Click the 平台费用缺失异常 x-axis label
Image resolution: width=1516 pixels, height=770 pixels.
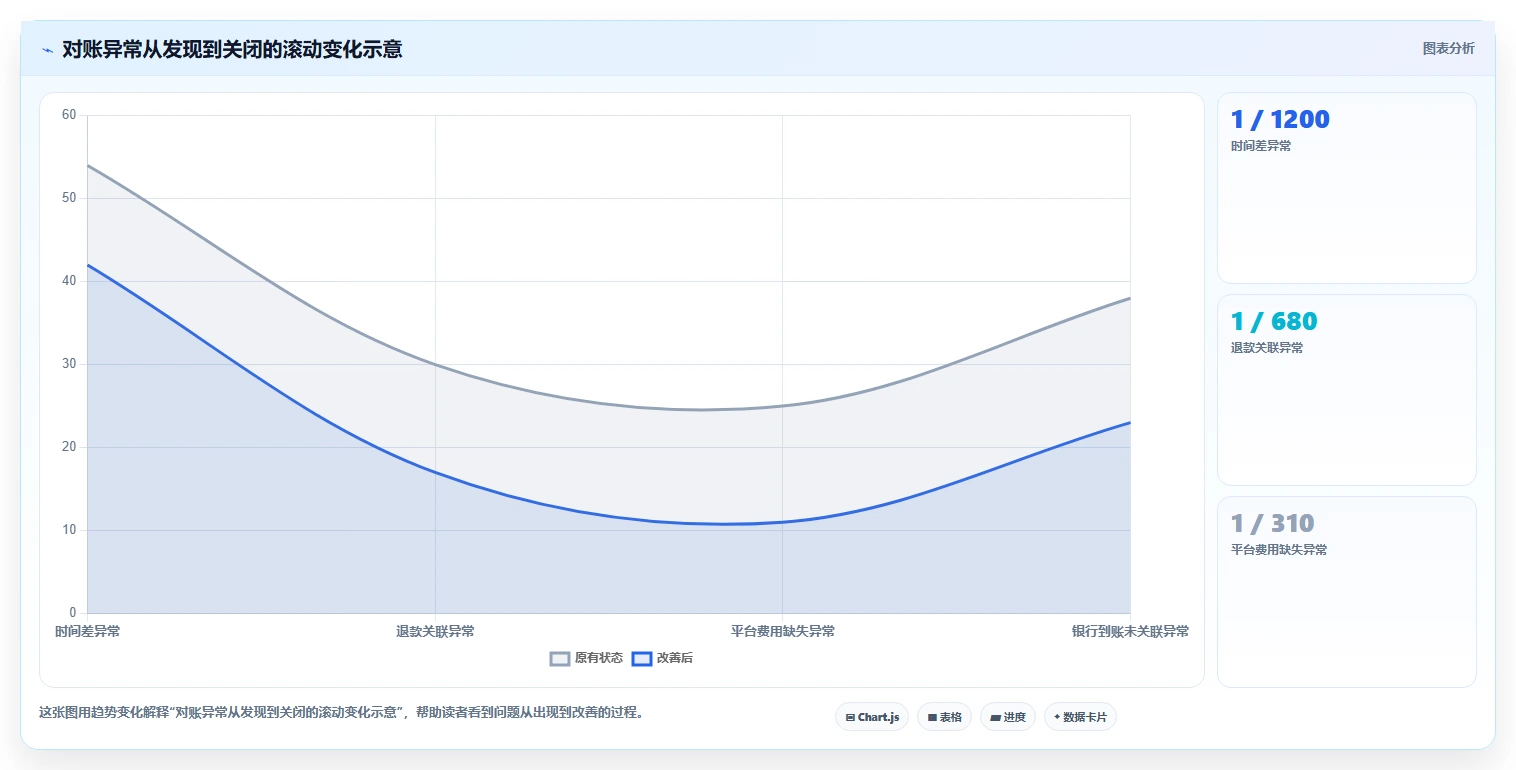pyautogui.click(x=783, y=631)
